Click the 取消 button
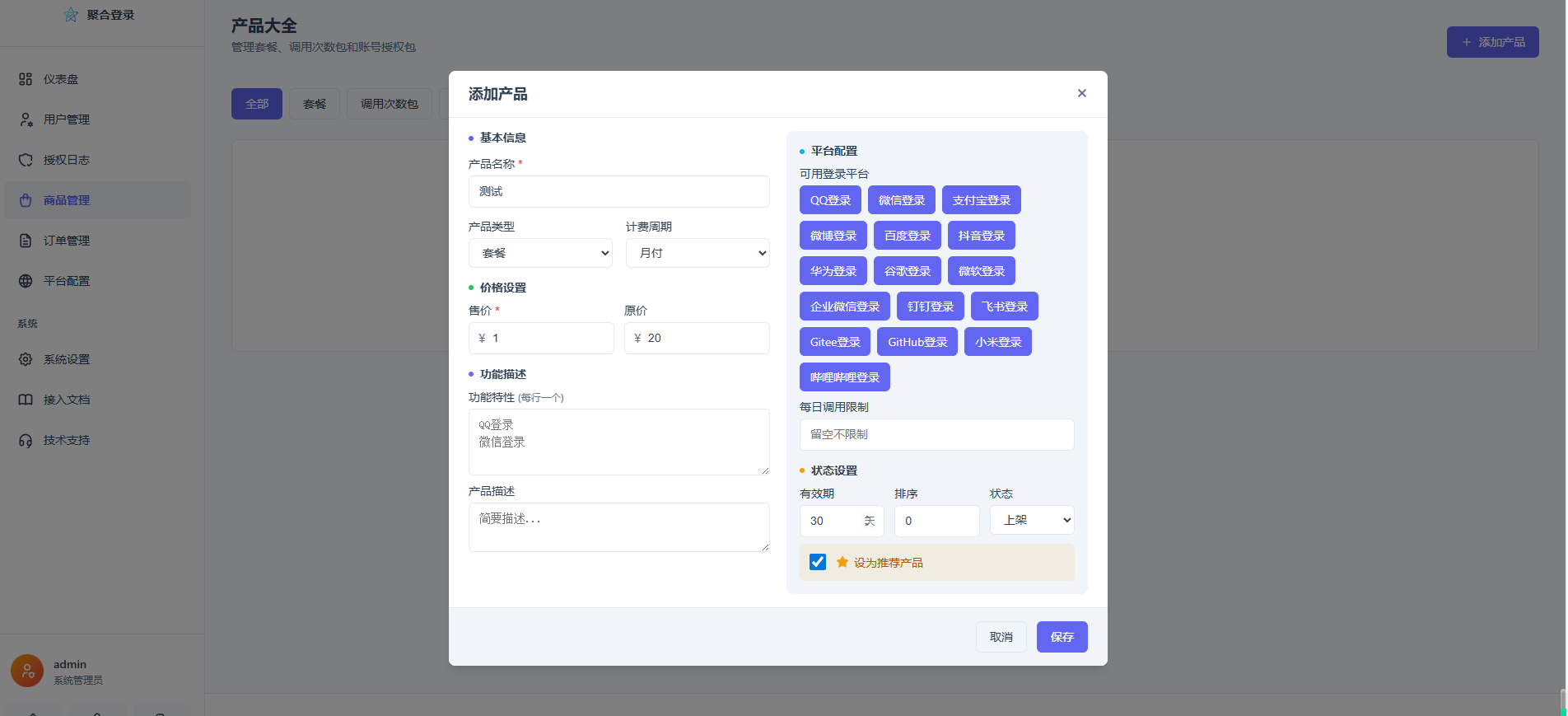1568x716 pixels. coord(1001,637)
